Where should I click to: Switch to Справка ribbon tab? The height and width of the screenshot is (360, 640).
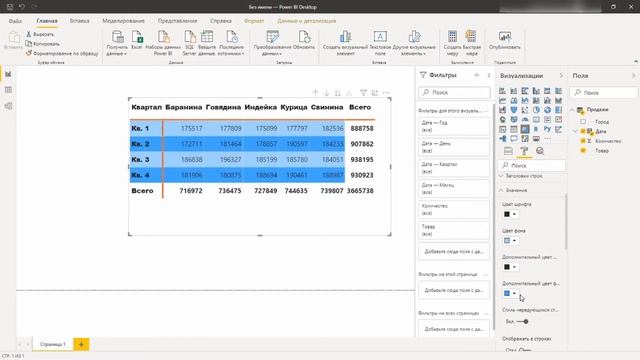tap(221, 21)
